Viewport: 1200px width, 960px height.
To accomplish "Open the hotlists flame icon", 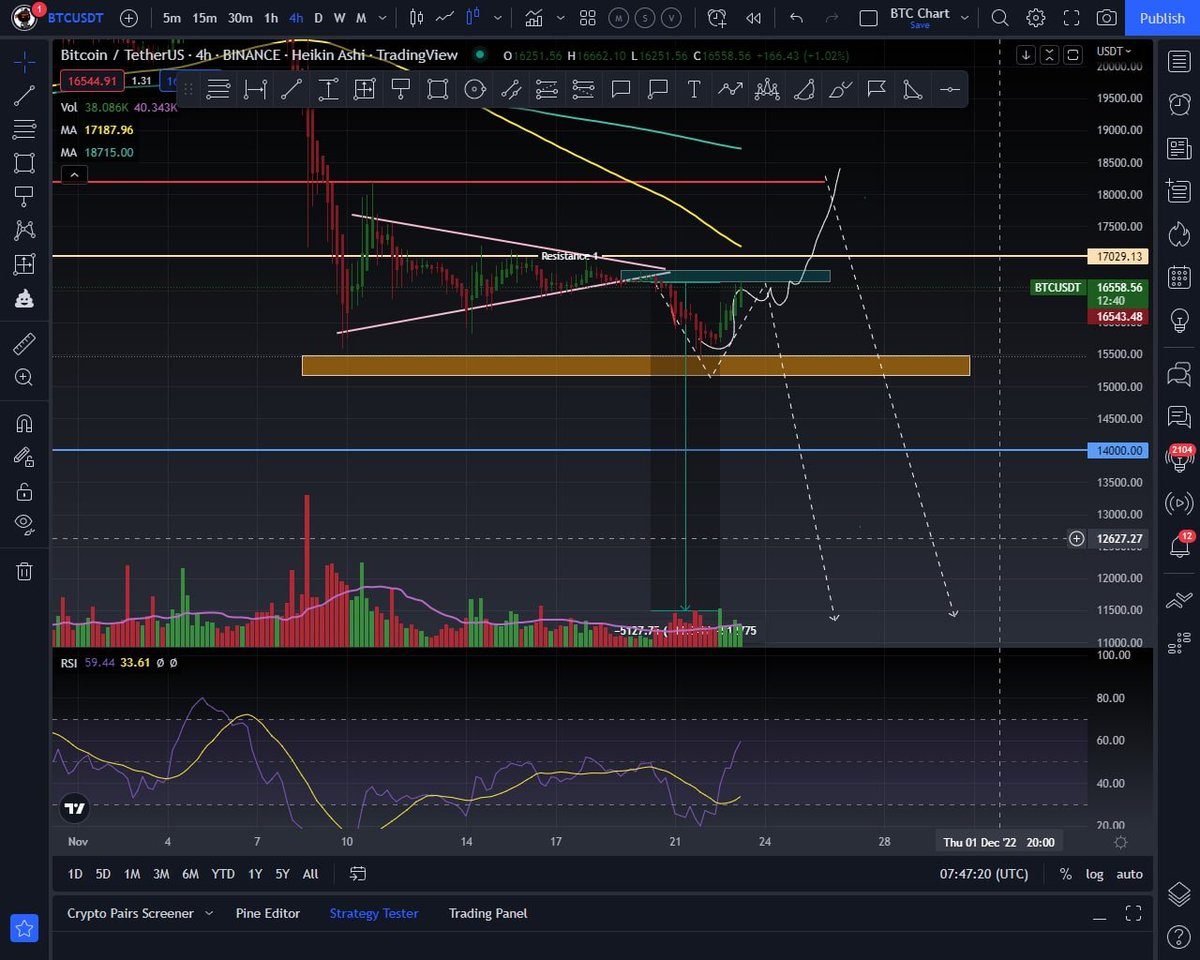I will tap(1179, 233).
